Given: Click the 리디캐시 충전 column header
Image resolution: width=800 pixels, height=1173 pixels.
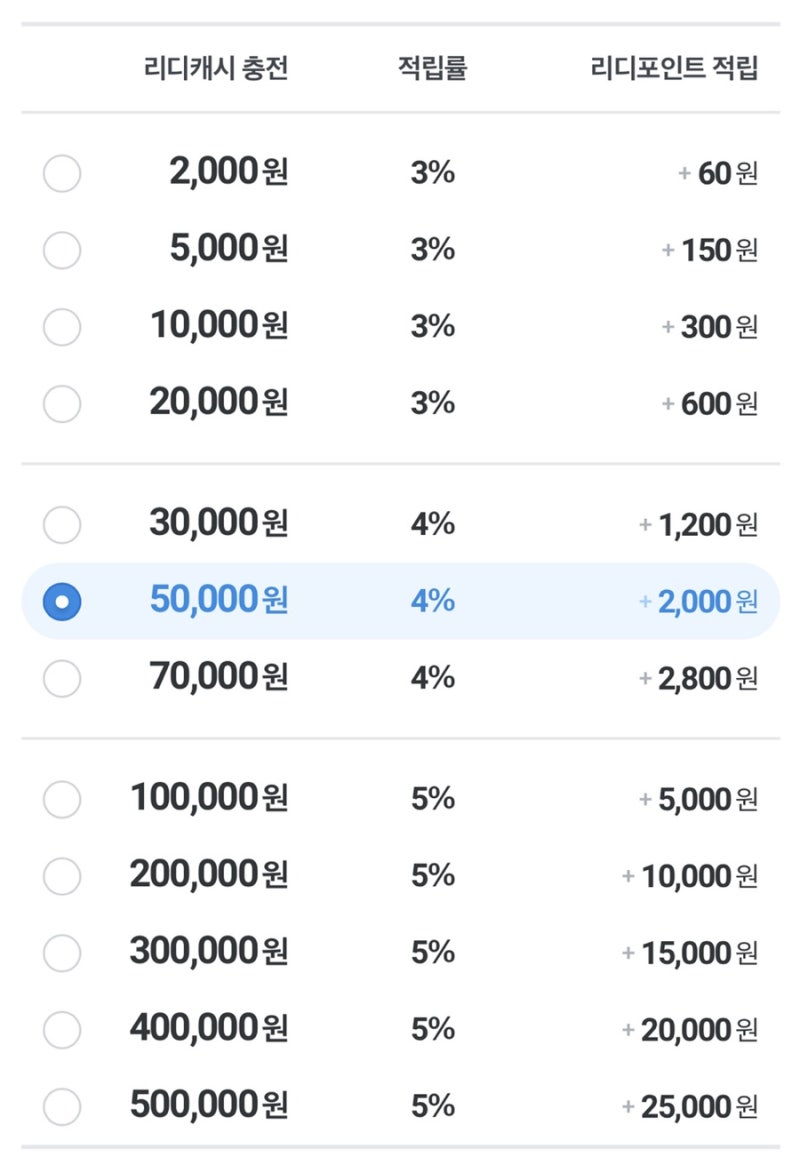Looking at the screenshot, I should 216,69.
